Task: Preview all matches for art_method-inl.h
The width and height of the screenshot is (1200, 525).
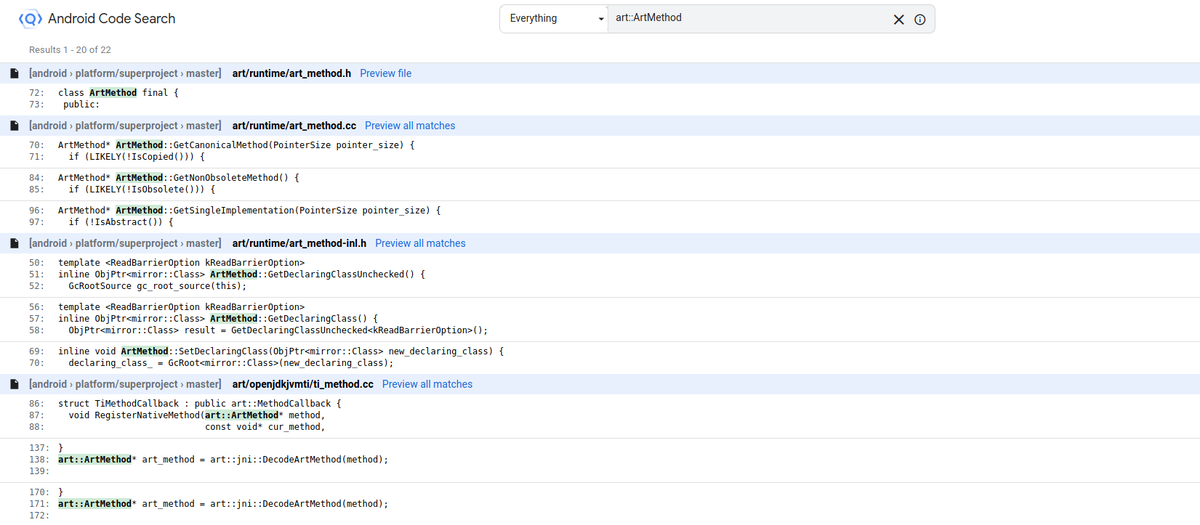Action: (420, 243)
